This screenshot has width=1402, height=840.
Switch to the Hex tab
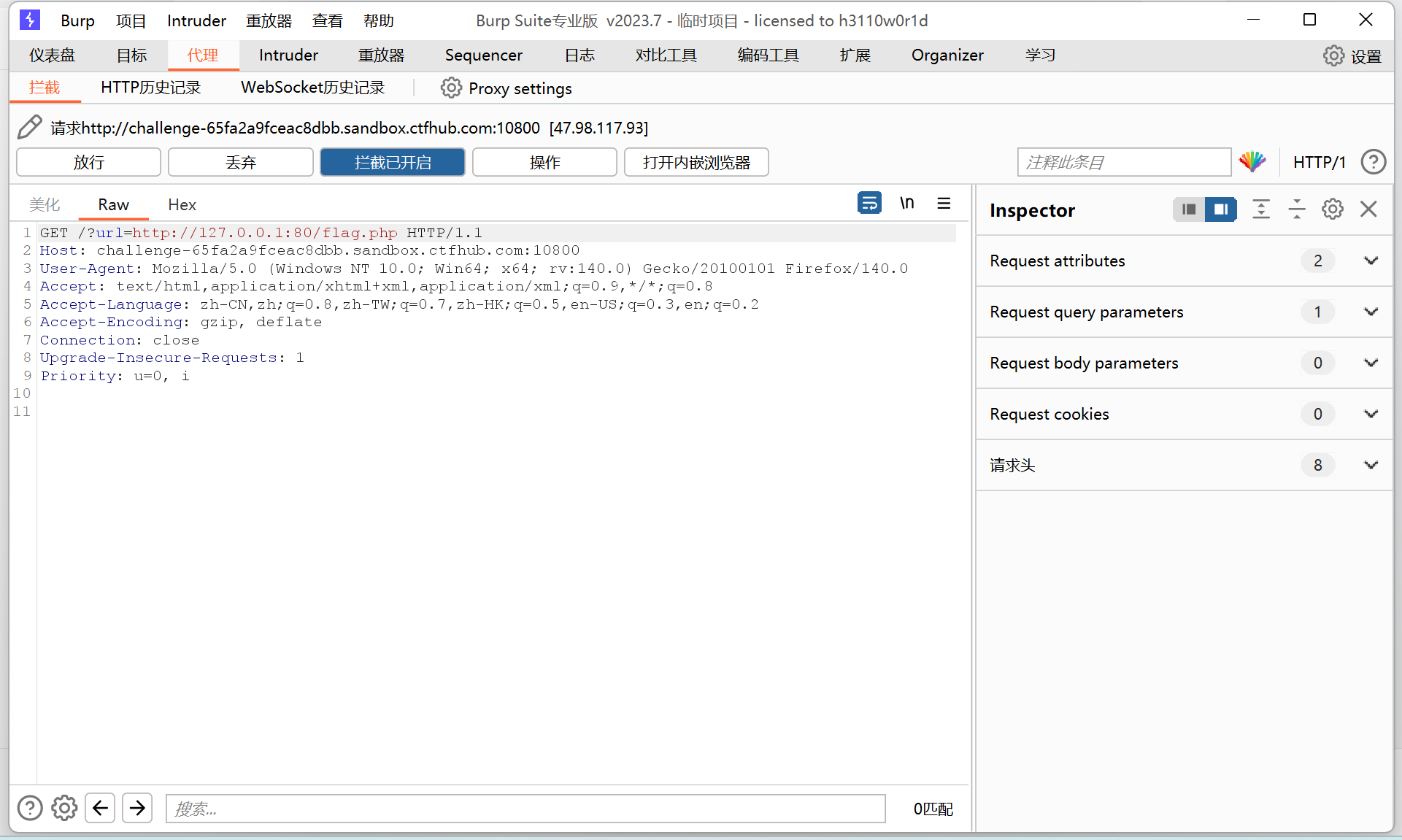182,204
